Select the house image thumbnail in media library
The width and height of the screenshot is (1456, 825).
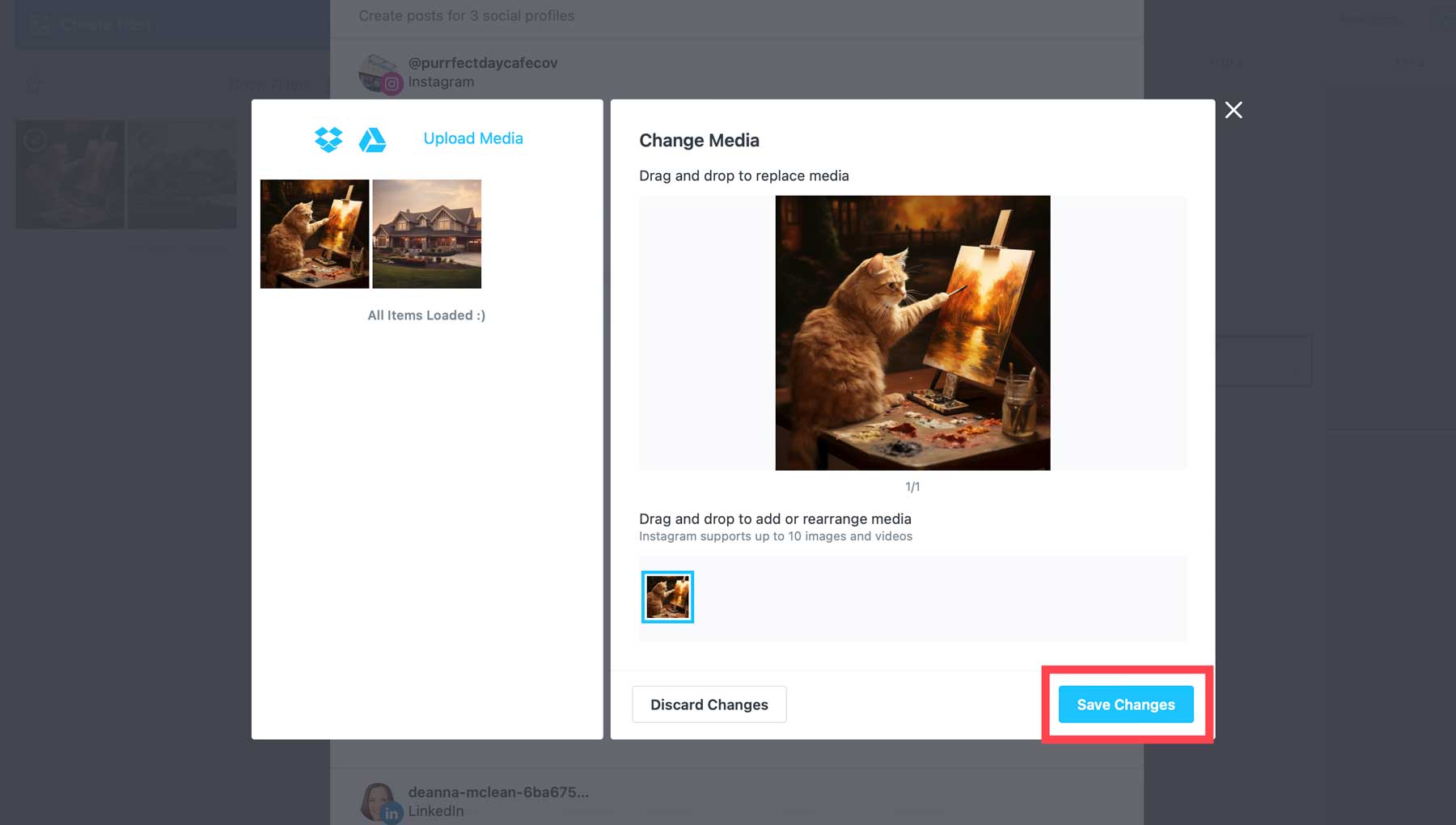tap(427, 234)
